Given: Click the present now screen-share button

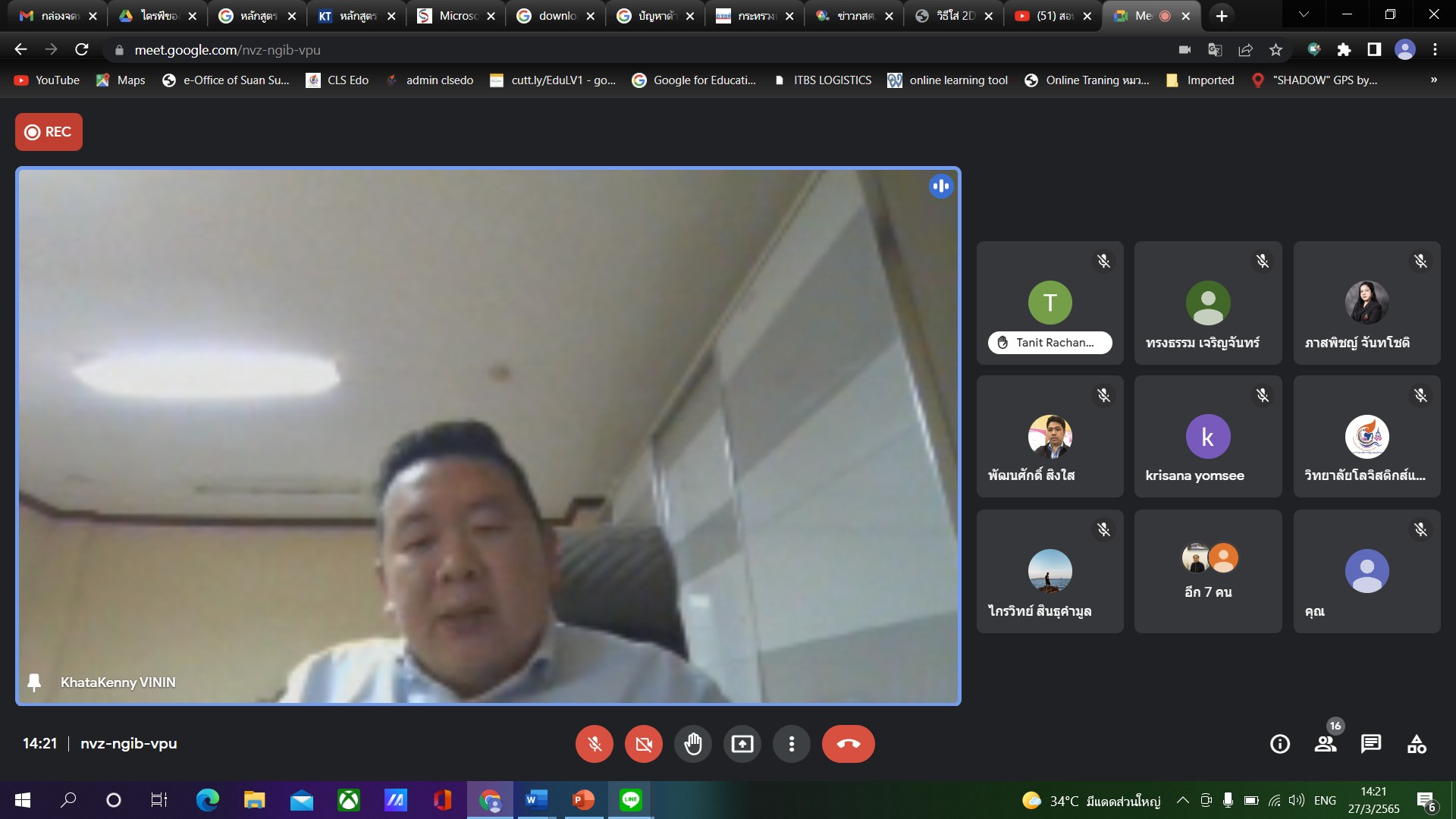Looking at the screenshot, I should (742, 744).
